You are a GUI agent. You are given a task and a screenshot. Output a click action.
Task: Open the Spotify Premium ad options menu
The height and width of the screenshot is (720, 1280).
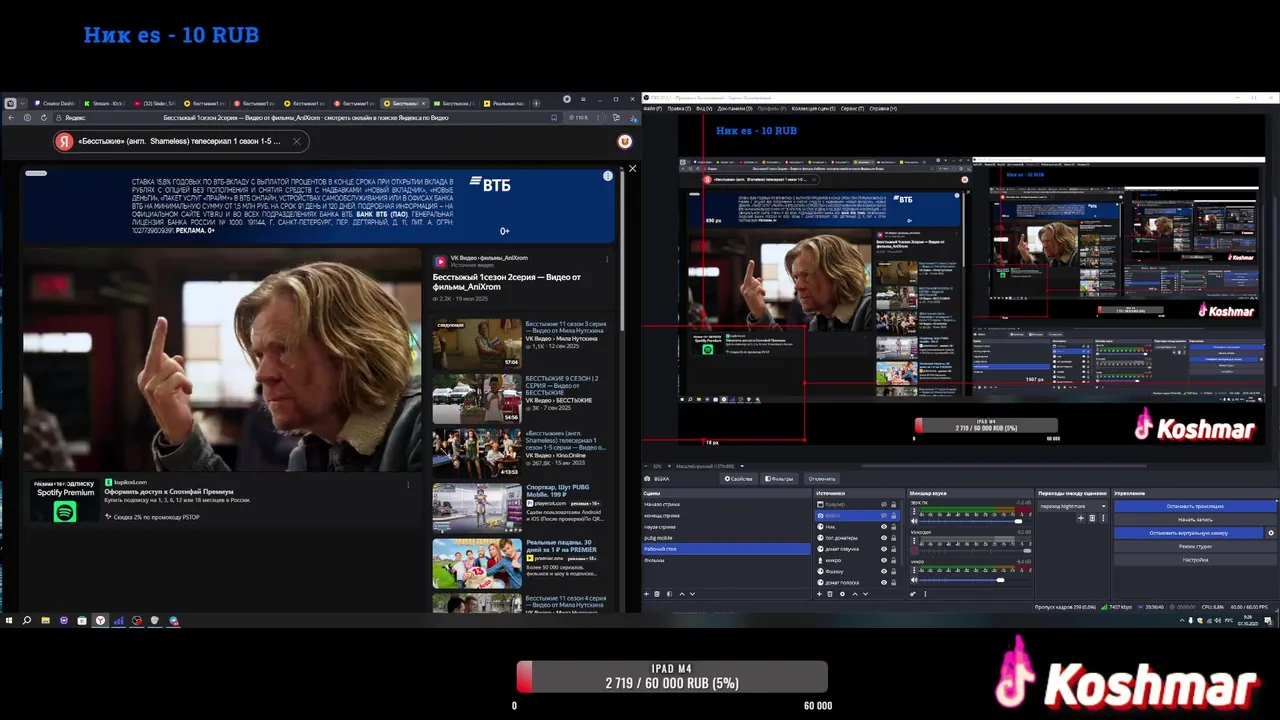pos(407,485)
